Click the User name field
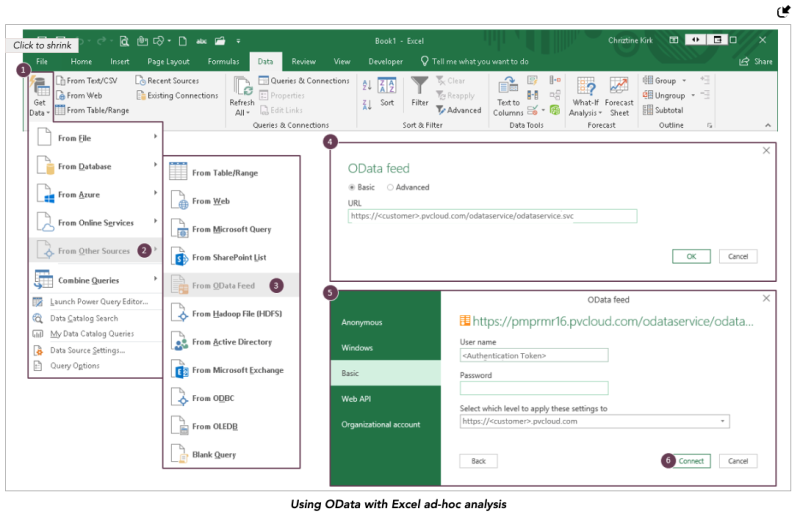 click(x=534, y=355)
